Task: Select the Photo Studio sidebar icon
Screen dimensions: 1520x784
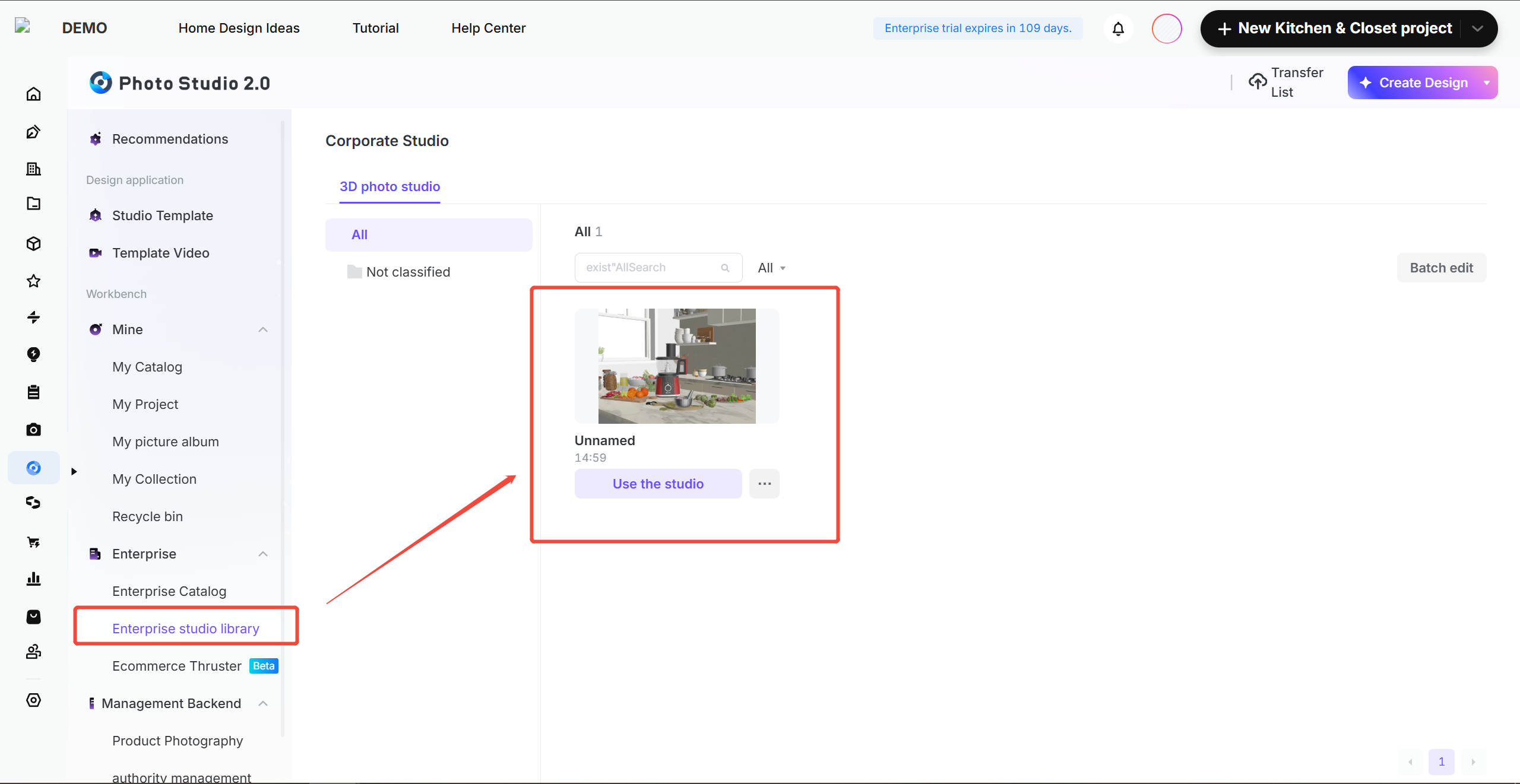Action: (34, 468)
